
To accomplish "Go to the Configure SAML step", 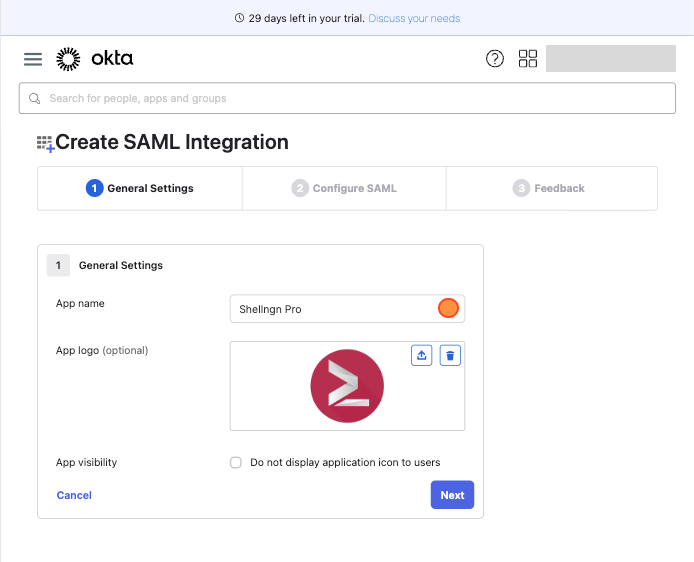I will point(344,189).
